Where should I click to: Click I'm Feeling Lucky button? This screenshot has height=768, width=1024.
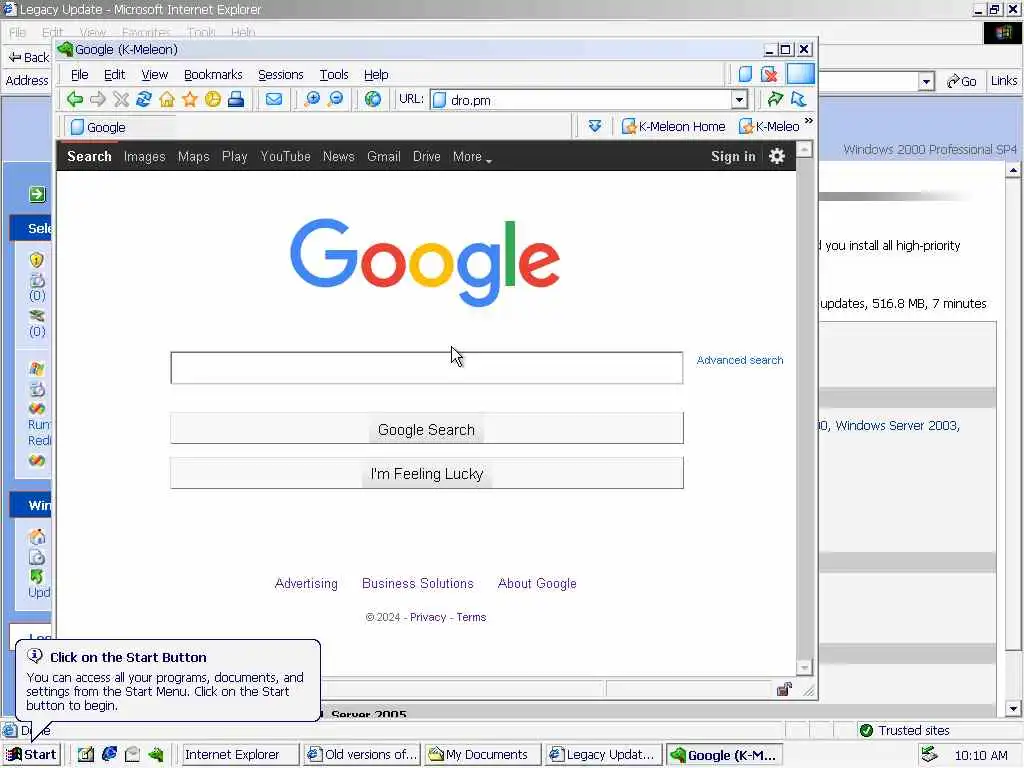[426, 473]
